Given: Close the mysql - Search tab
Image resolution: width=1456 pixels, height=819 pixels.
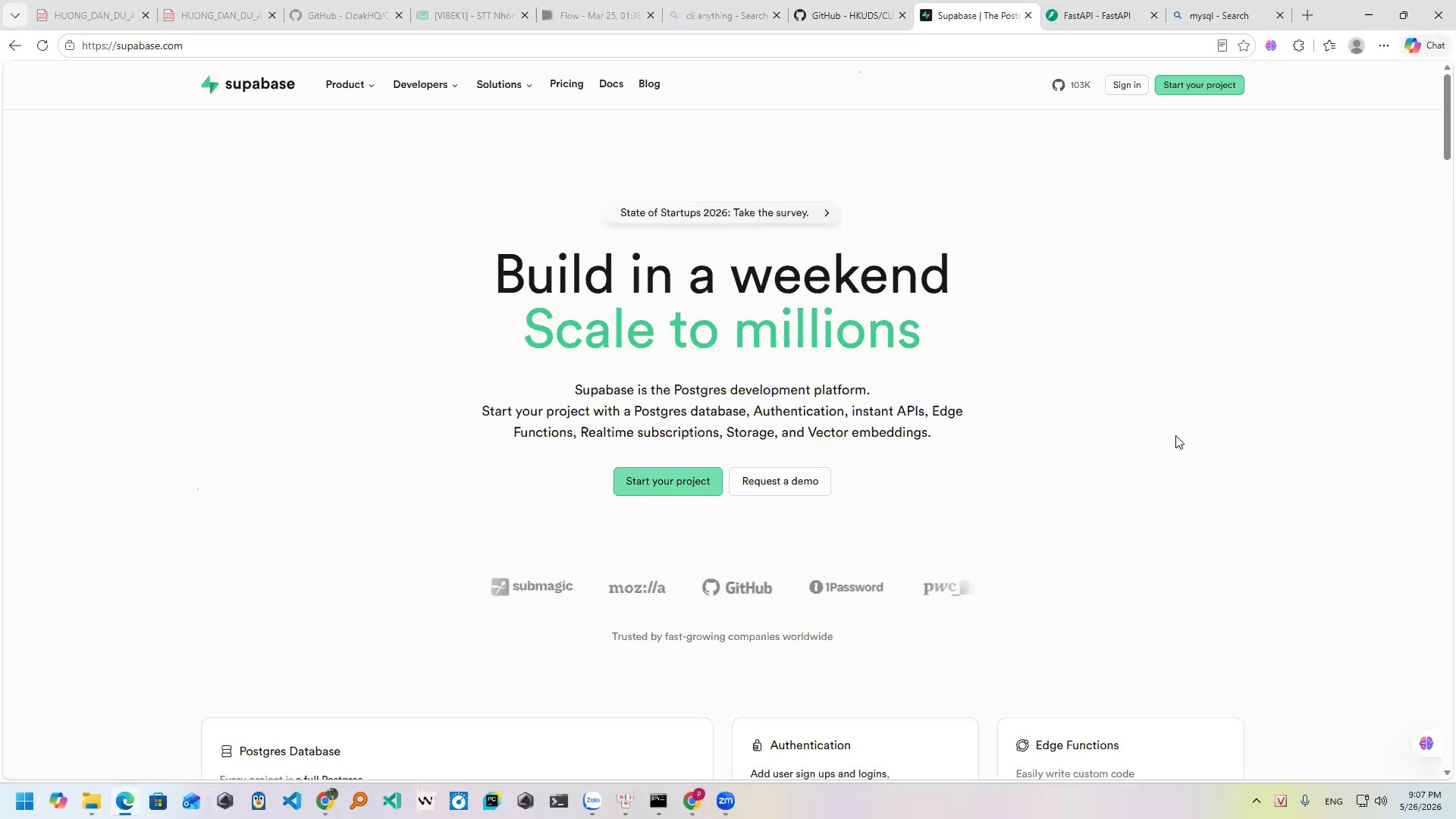Looking at the screenshot, I should click(x=1280, y=15).
